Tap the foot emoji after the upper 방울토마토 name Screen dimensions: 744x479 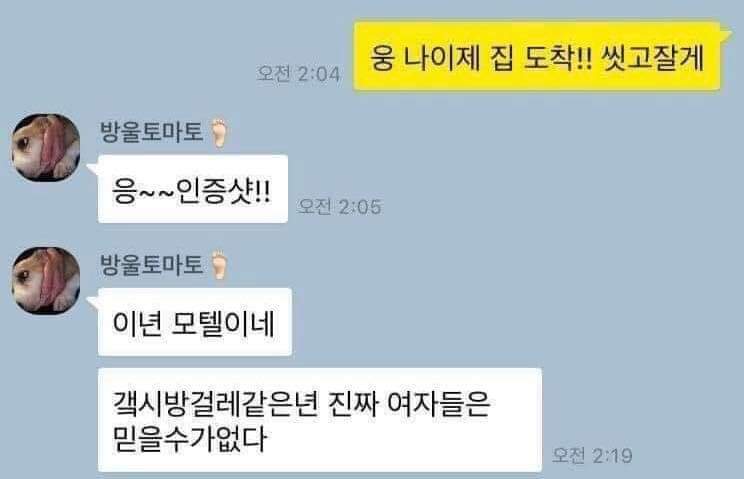[219, 132]
